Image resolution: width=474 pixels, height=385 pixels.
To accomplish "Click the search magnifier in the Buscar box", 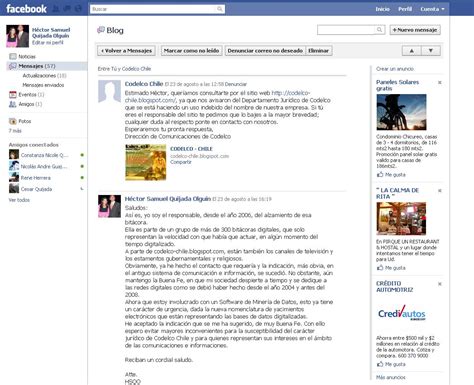I will coord(220,9).
